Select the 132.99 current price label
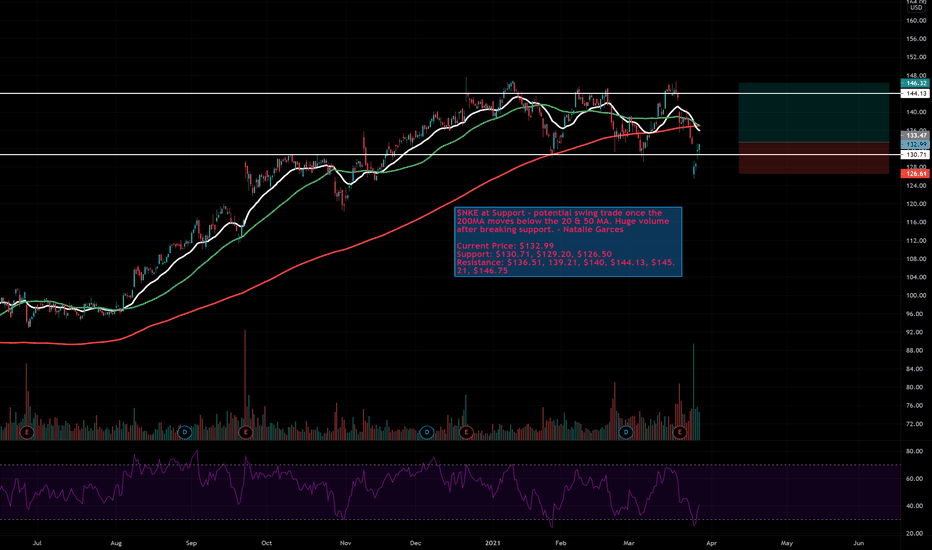The width and height of the screenshot is (932, 550). coord(915,144)
